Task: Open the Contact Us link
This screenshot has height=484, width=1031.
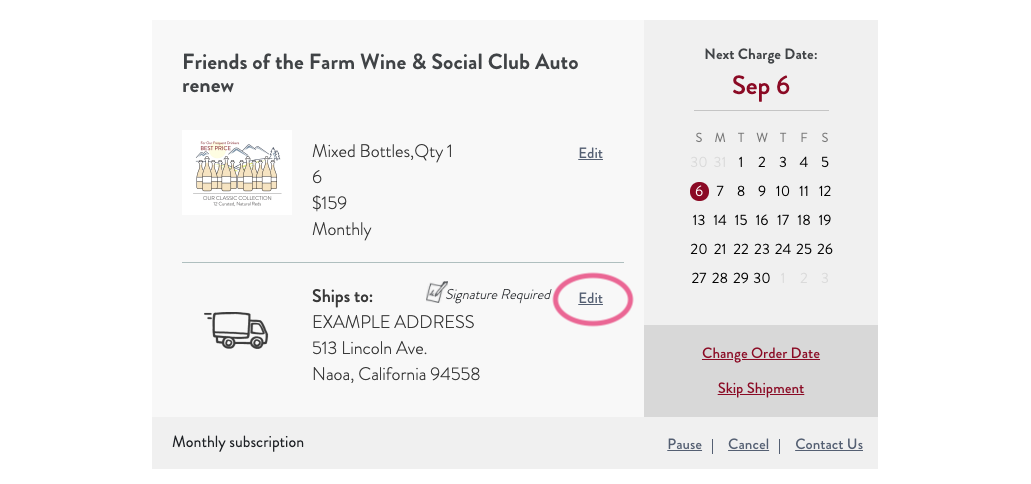Action: pos(828,444)
